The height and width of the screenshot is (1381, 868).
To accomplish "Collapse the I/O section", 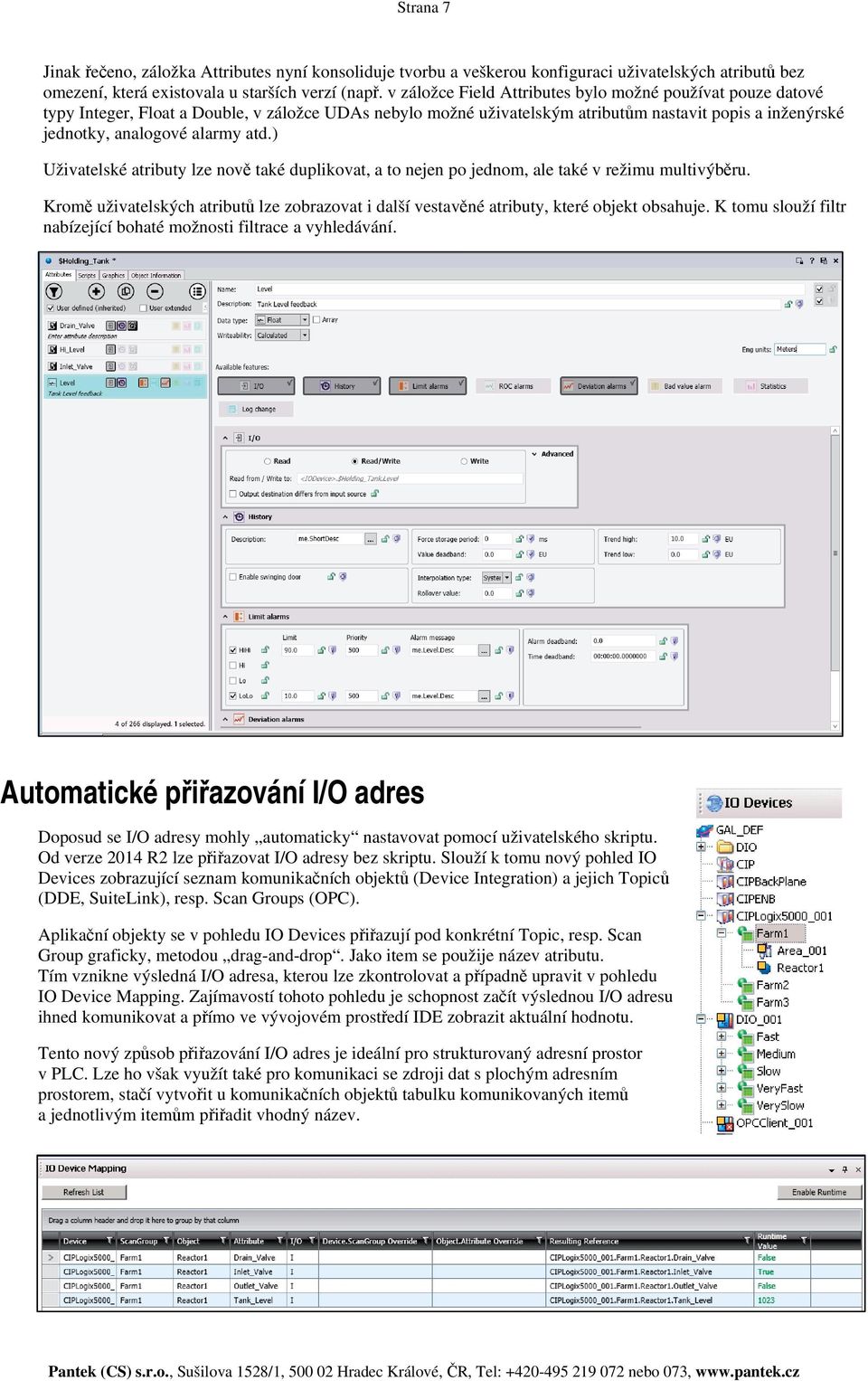I will click(225, 438).
